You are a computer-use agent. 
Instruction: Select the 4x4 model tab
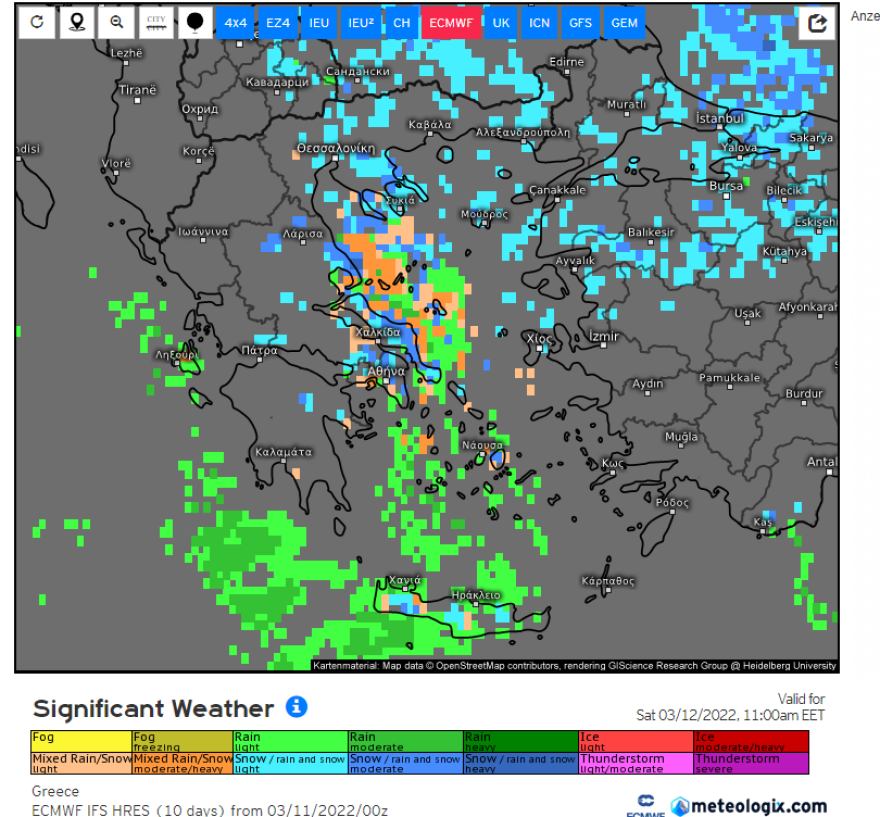(x=236, y=23)
